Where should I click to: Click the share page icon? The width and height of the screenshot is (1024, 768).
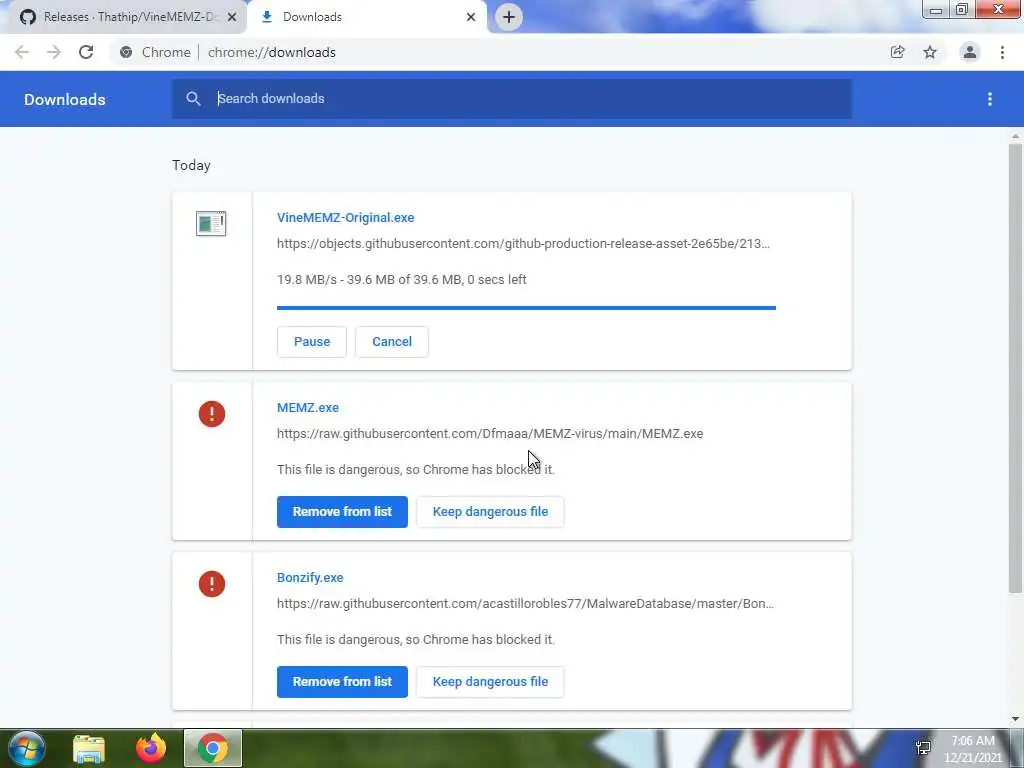tap(897, 52)
